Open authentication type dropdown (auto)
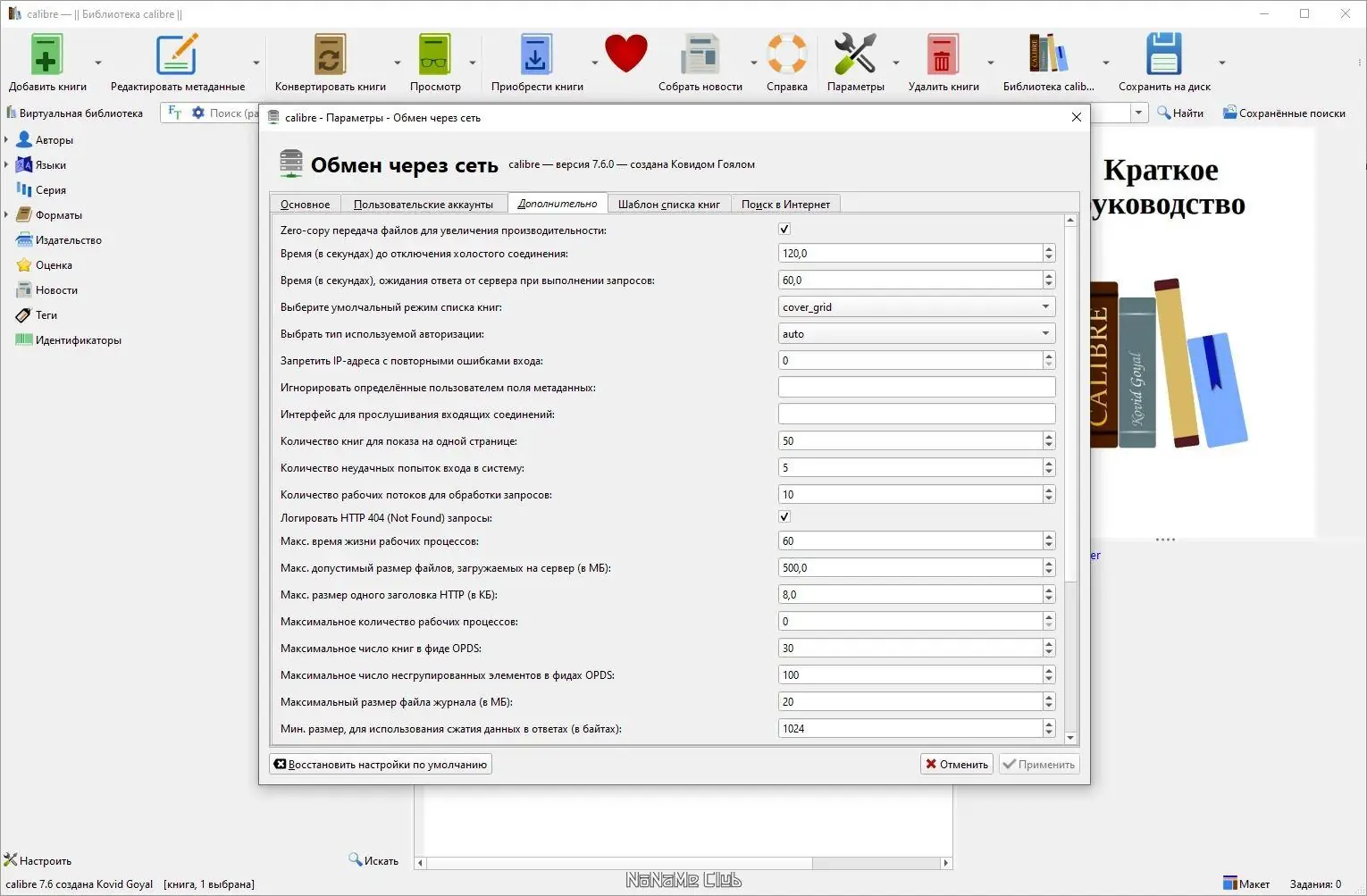Image resolution: width=1367 pixels, height=896 pixels. tap(917, 334)
